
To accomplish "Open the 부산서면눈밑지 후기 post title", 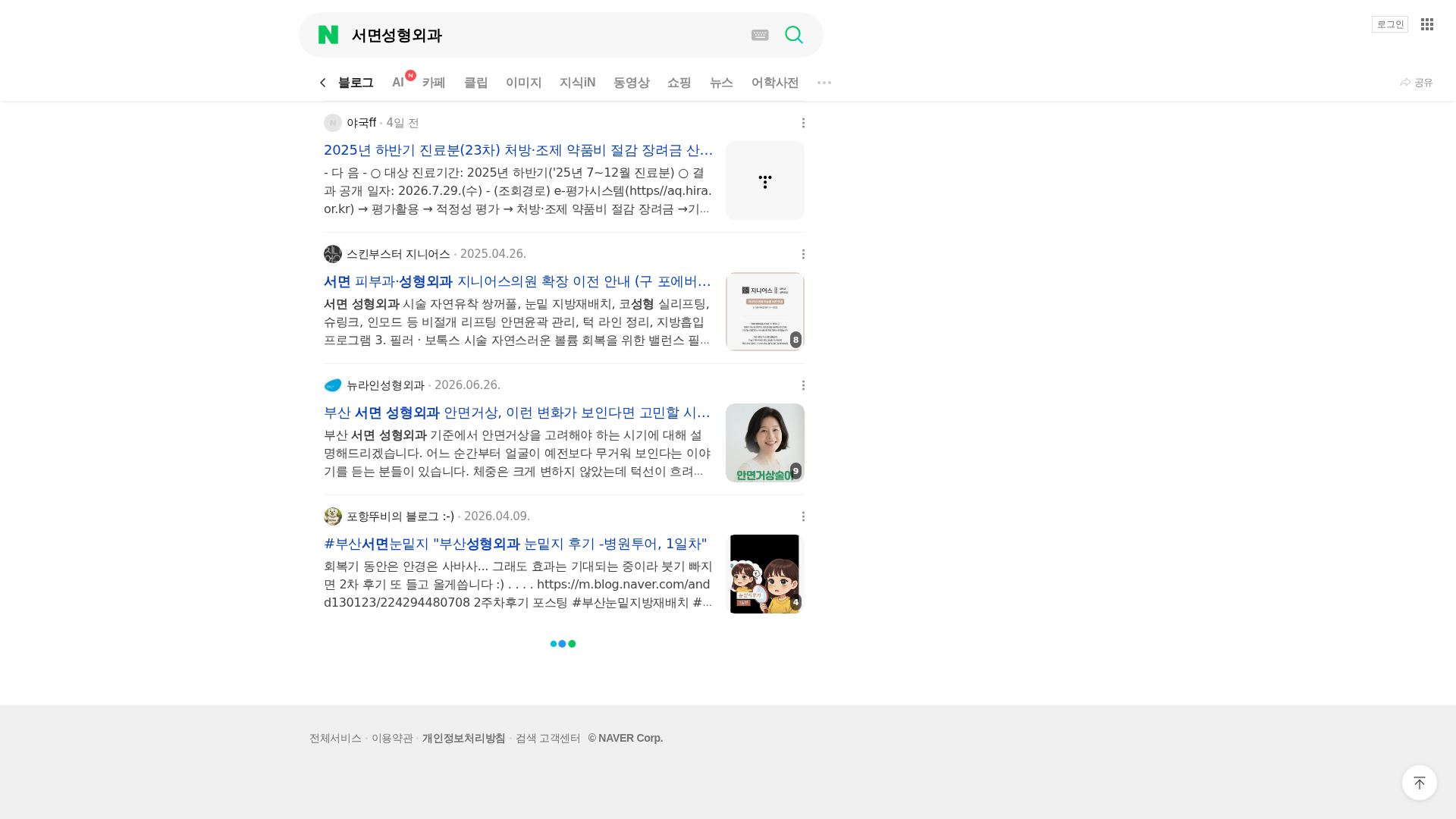I will point(516,544).
